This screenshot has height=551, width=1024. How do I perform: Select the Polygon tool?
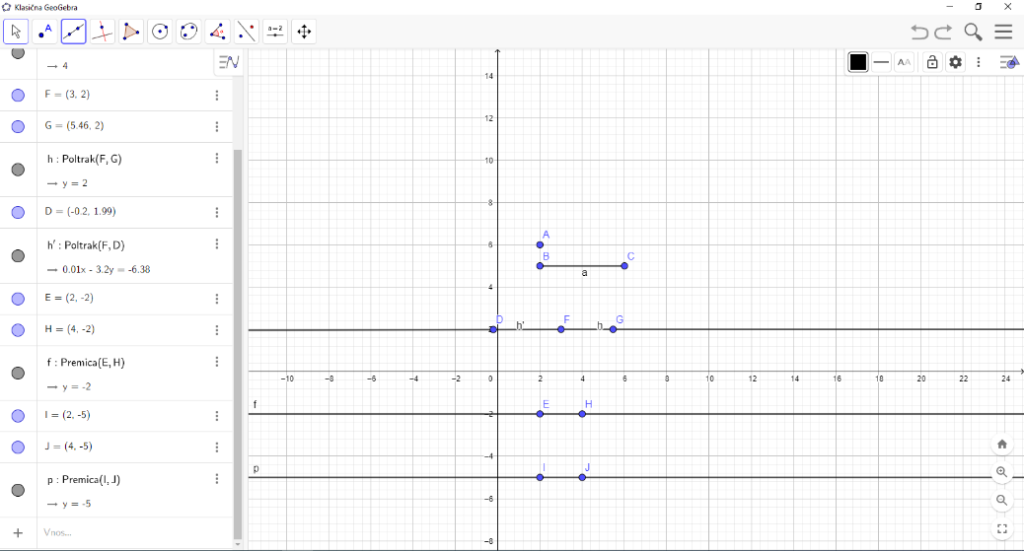coord(131,31)
